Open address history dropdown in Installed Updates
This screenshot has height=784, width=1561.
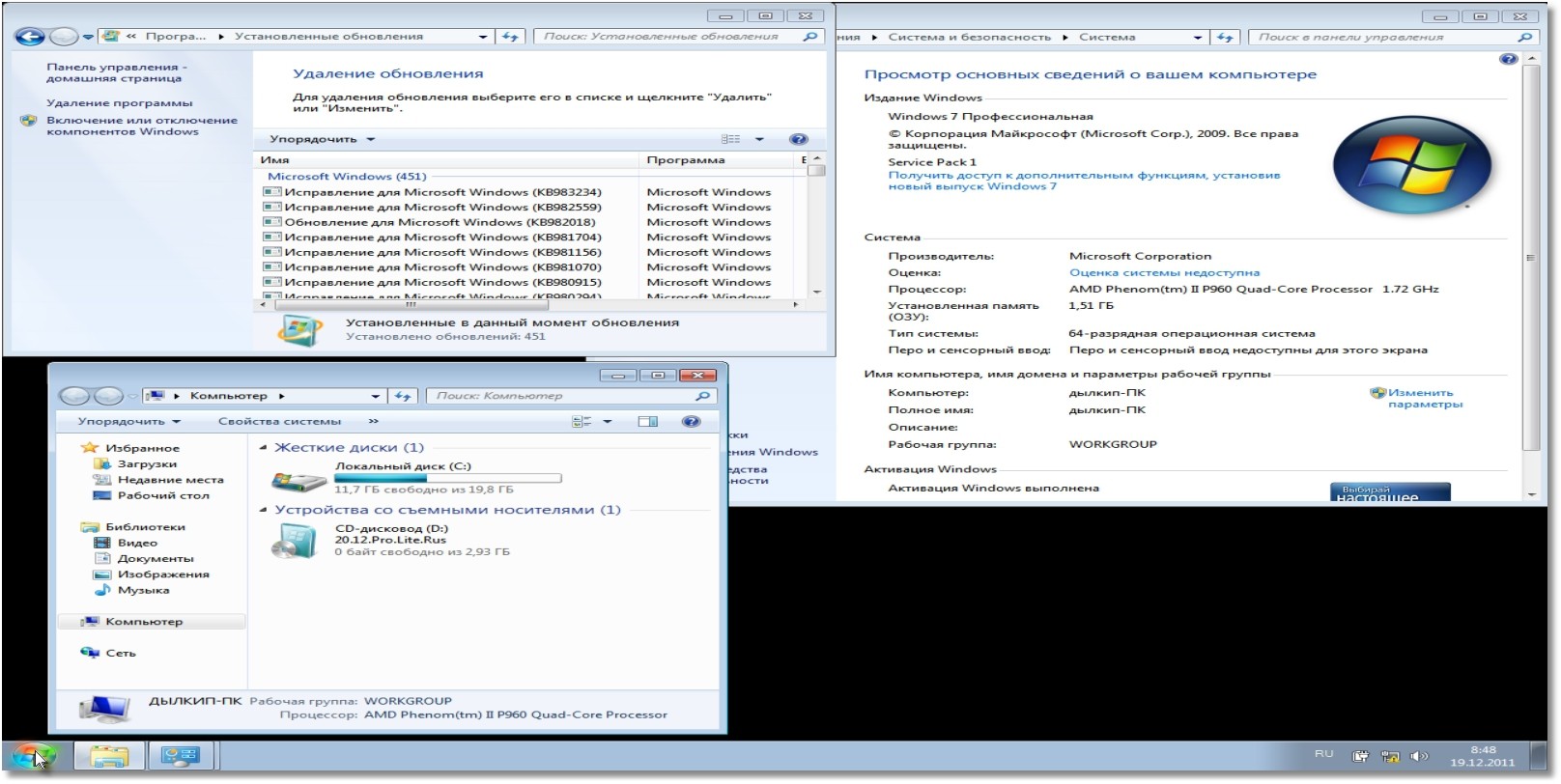483,37
